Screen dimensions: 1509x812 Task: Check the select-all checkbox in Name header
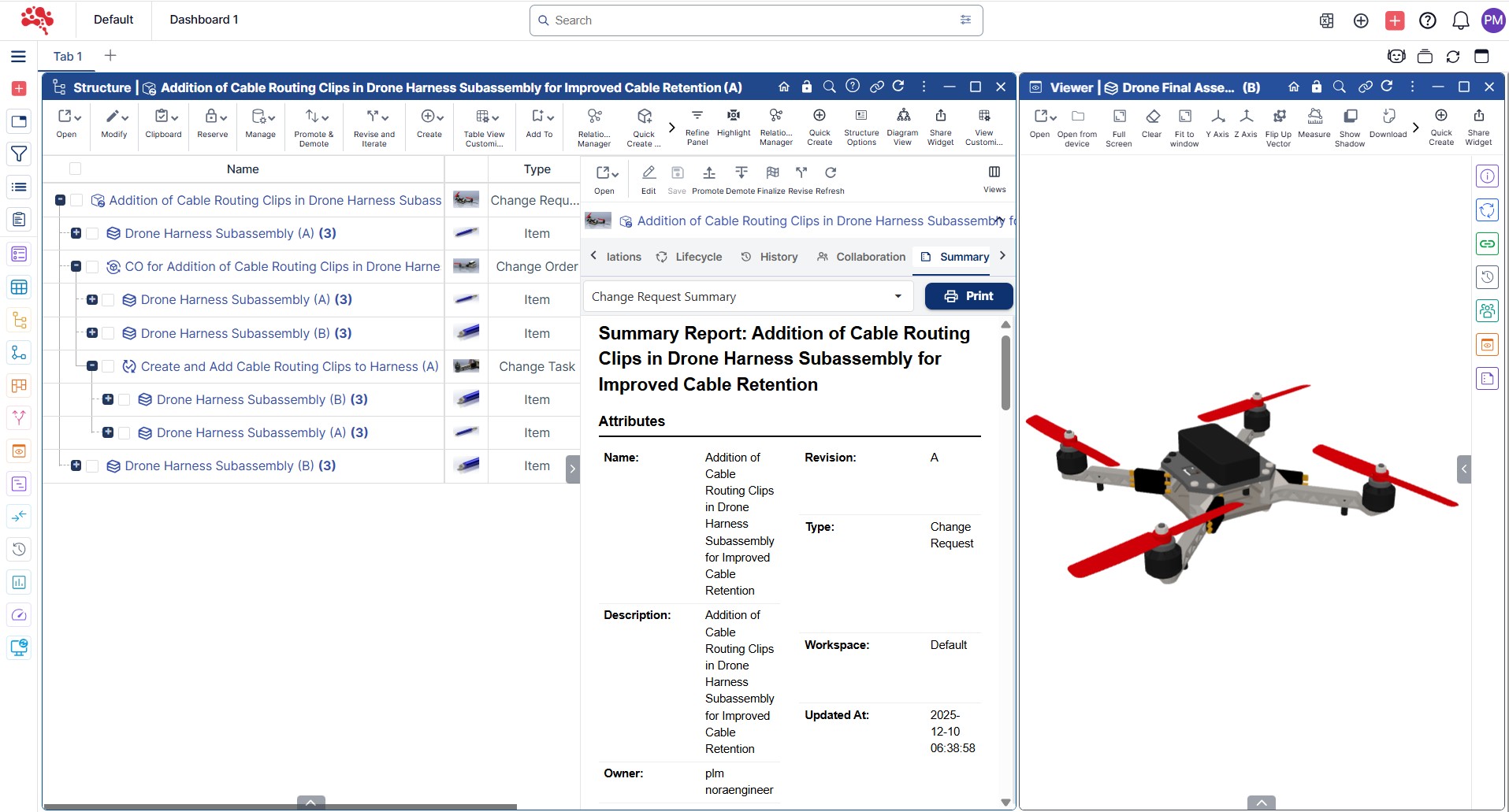76,169
